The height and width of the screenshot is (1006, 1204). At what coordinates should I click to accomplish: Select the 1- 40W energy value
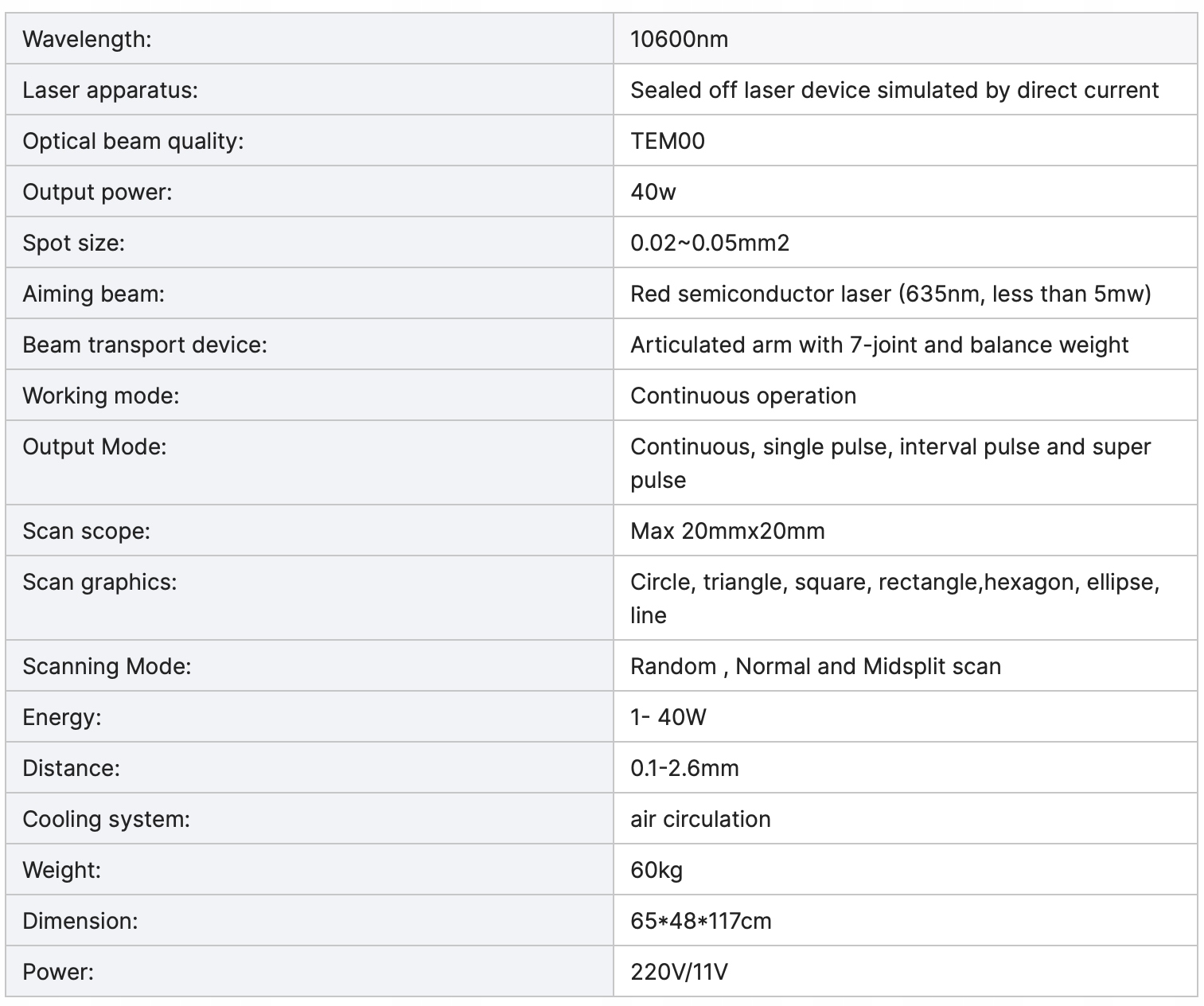[x=668, y=717]
